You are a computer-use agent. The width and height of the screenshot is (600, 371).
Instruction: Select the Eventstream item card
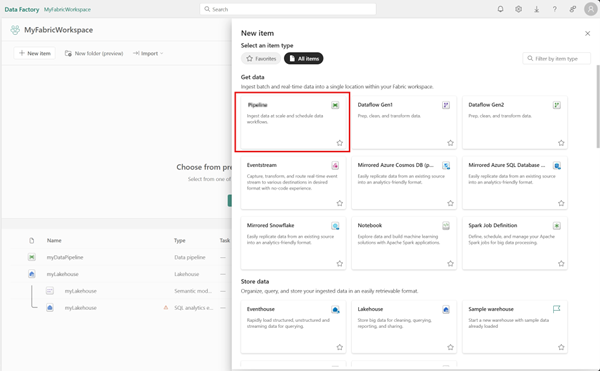point(293,183)
